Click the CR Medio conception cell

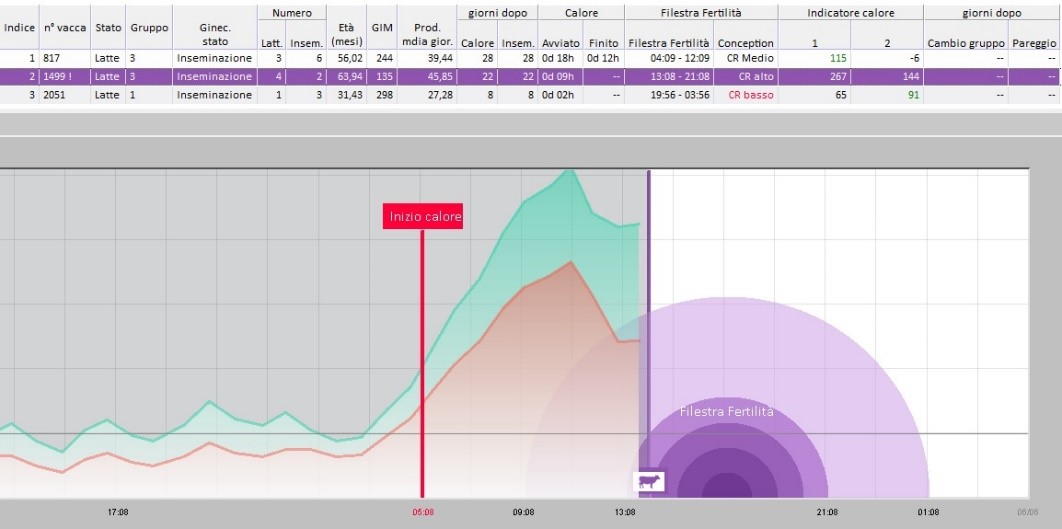click(750, 58)
